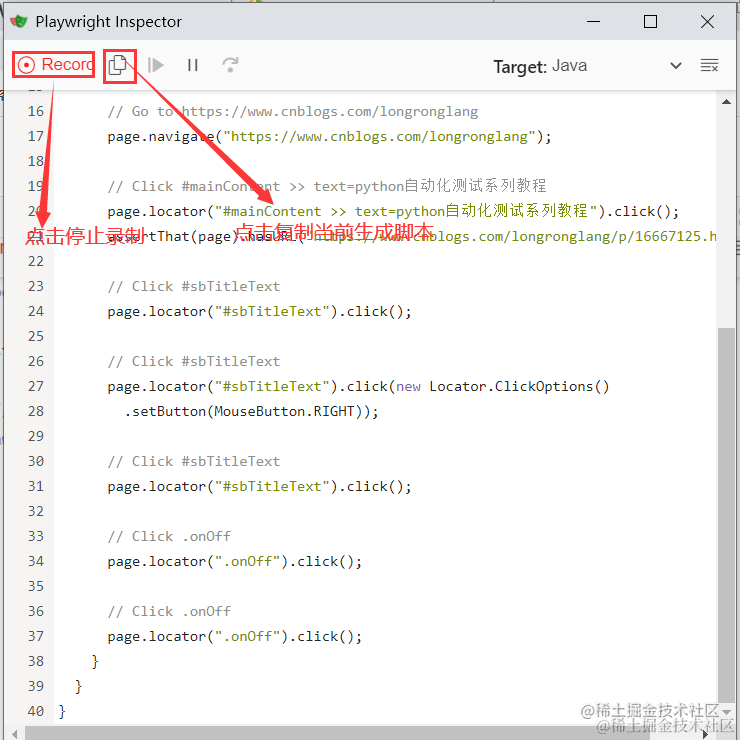The width and height of the screenshot is (740, 740).
Task: Click the Pause icon in toolbar
Action: (193, 65)
